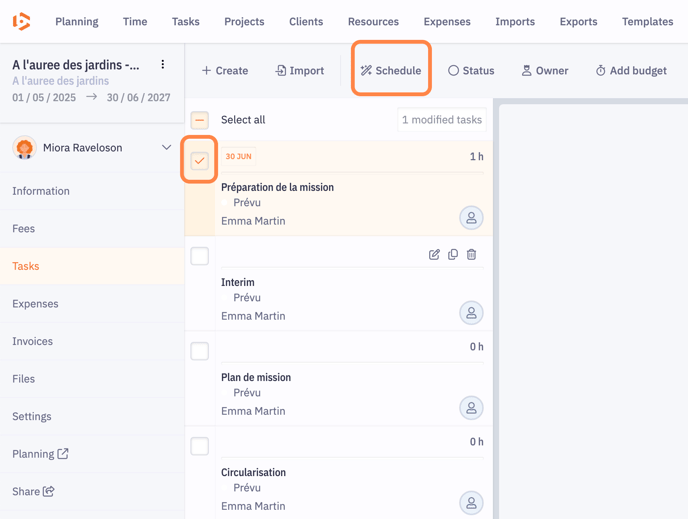The width and height of the screenshot is (688, 519).
Task: Click the 30 JUN date tag
Action: click(x=238, y=157)
